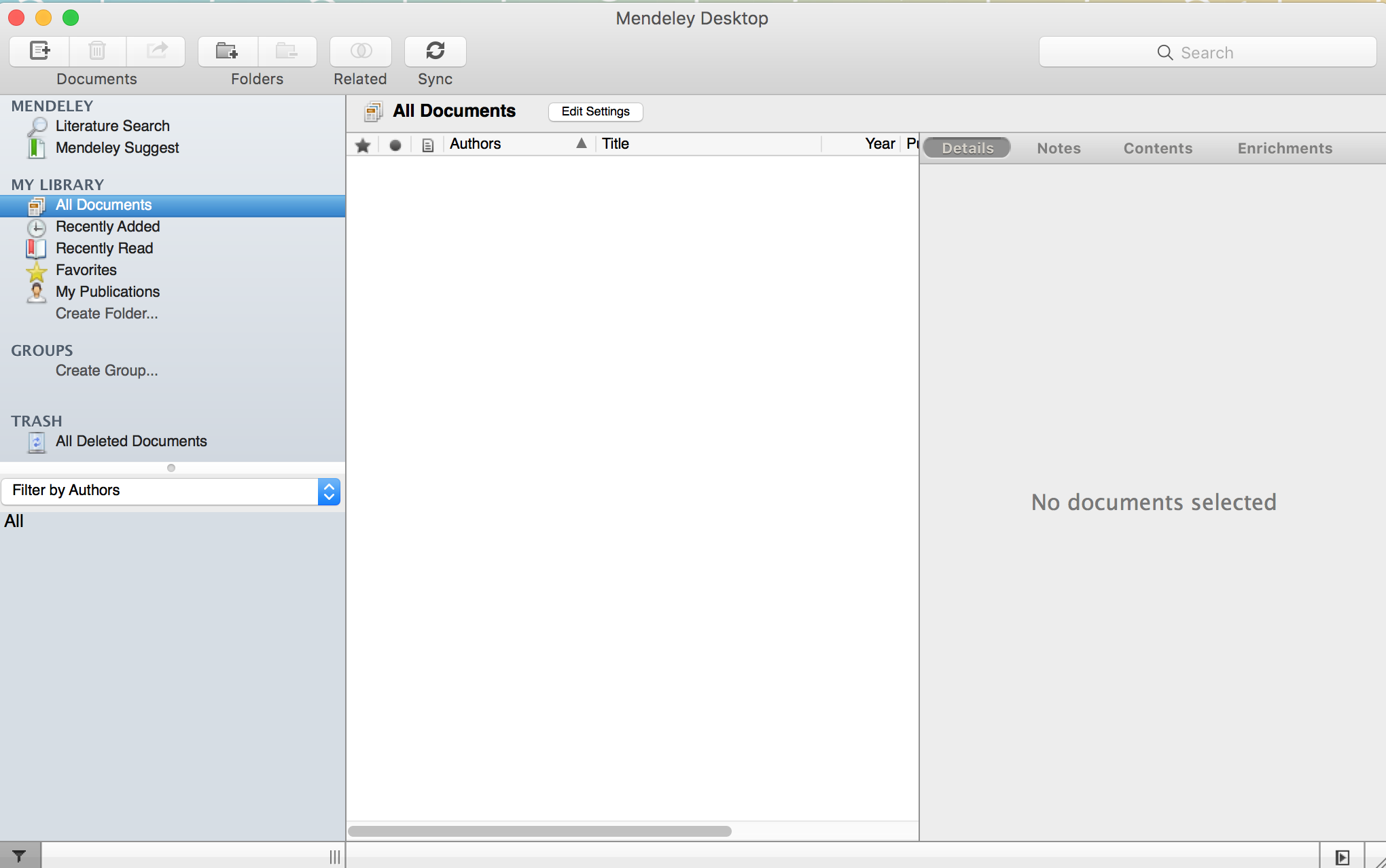Click the Remove Folder toolbar icon

[287, 51]
